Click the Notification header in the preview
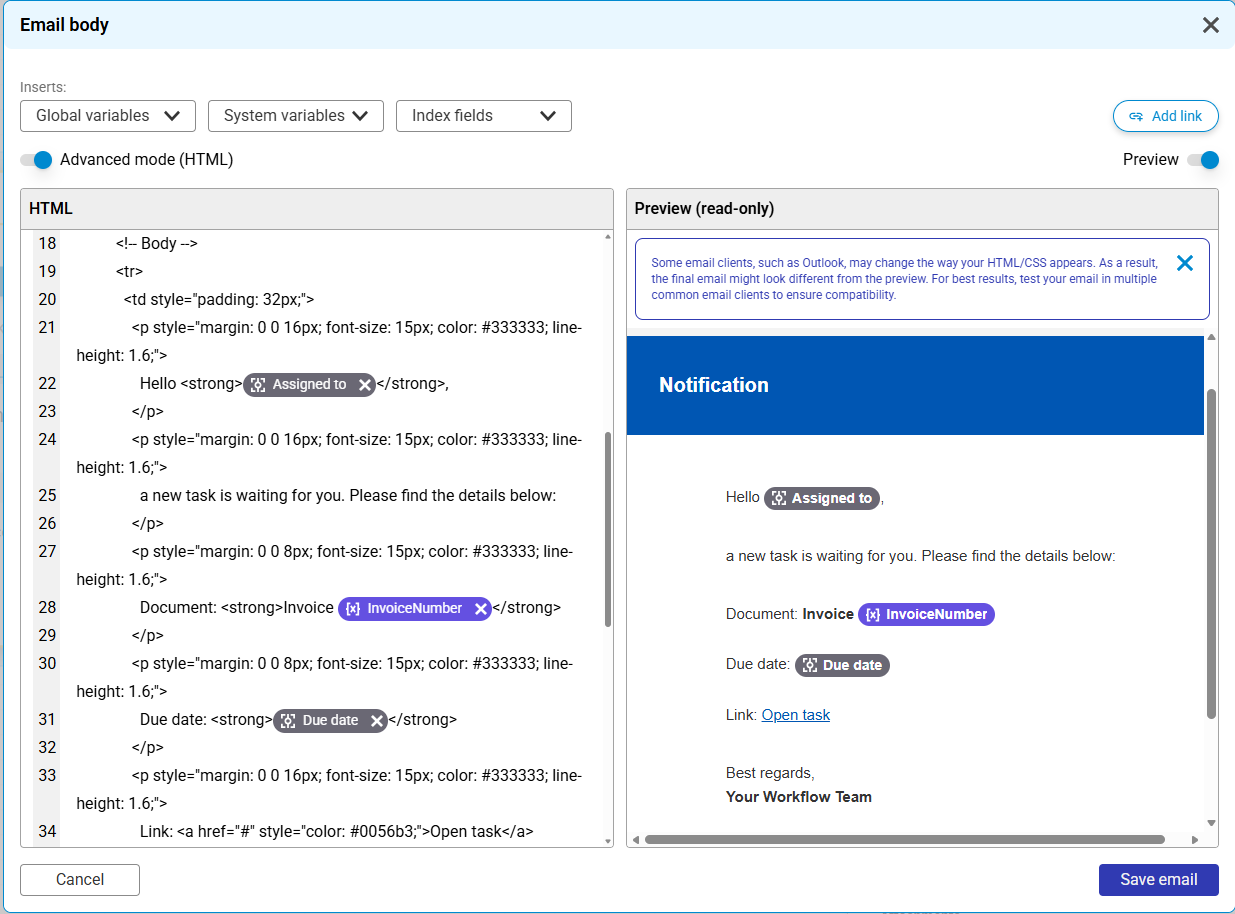This screenshot has height=914, width=1235. coord(714,385)
